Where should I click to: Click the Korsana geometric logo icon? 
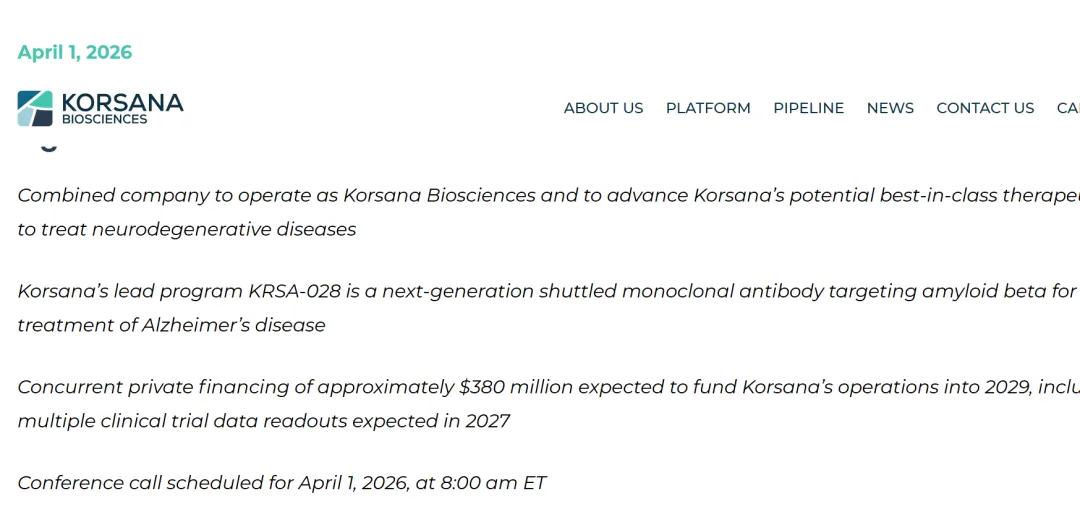tap(35, 108)
